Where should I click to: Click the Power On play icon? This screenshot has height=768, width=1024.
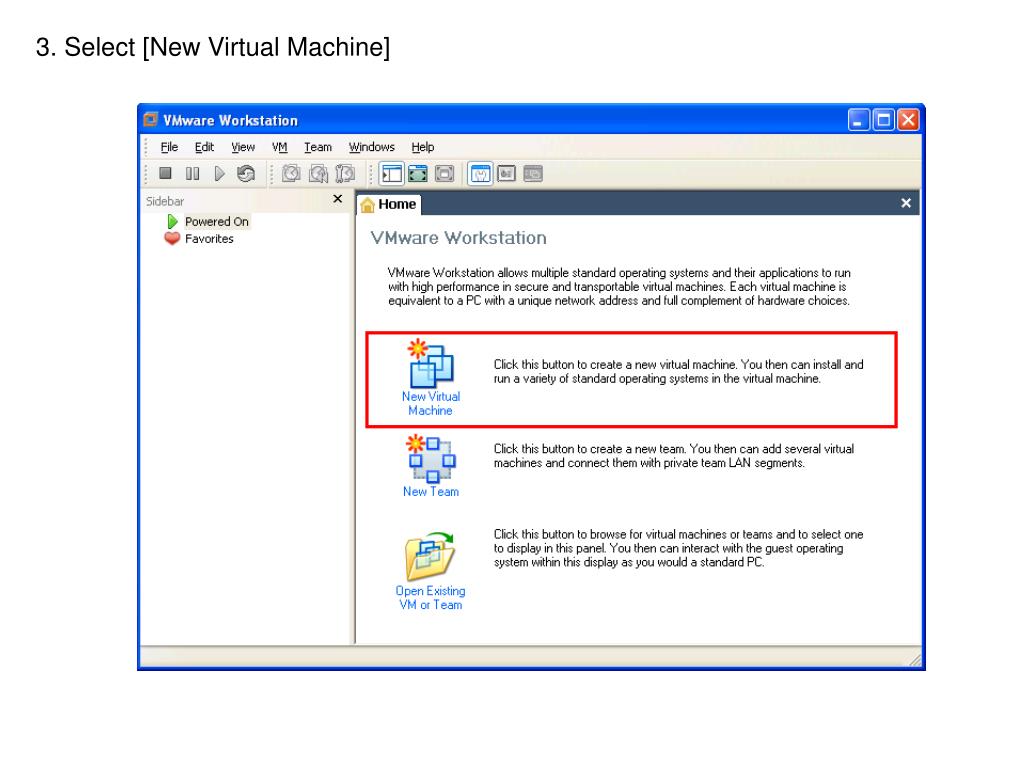[x=219, y=173]
